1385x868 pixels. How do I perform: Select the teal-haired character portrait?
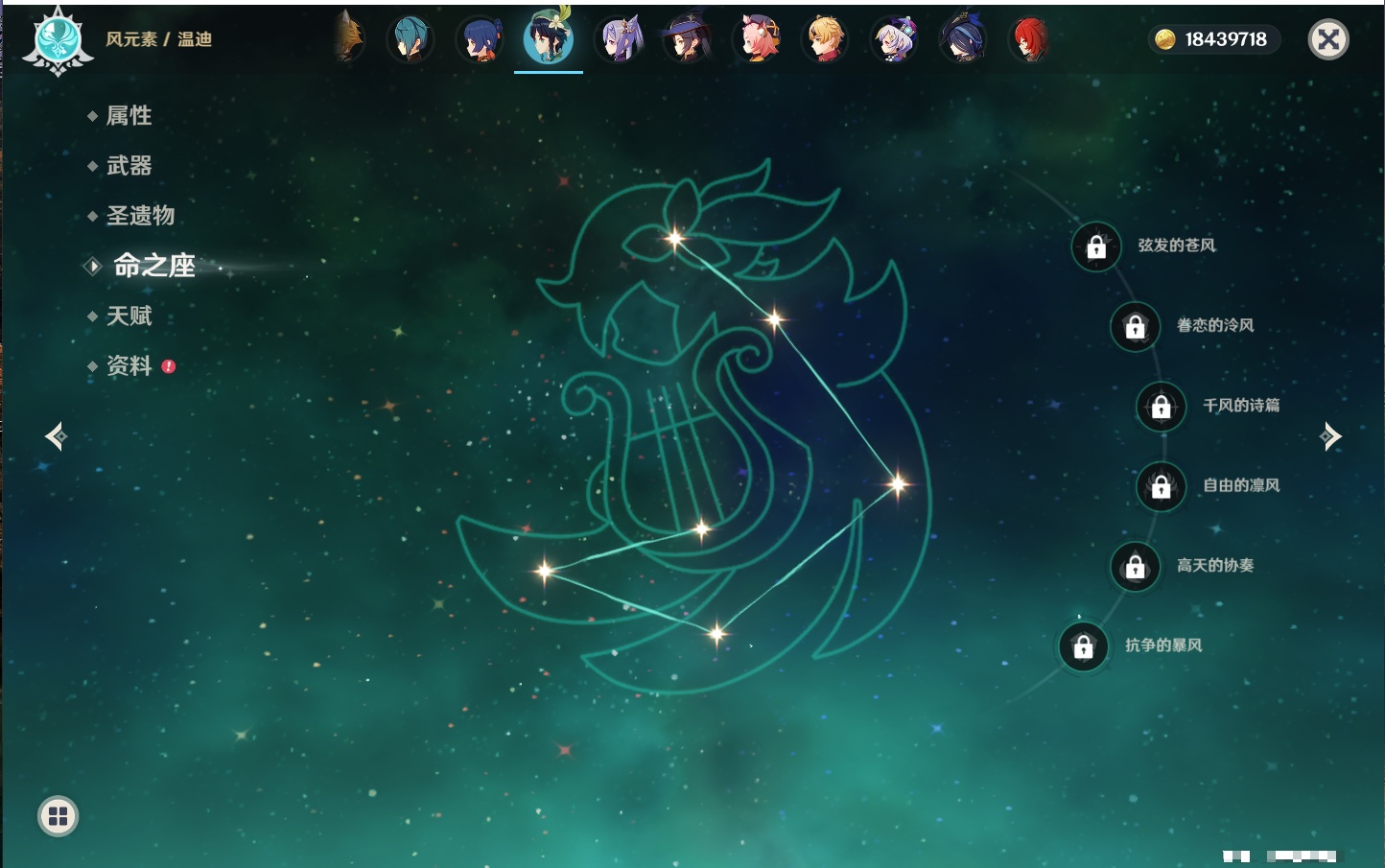point(411,39)
